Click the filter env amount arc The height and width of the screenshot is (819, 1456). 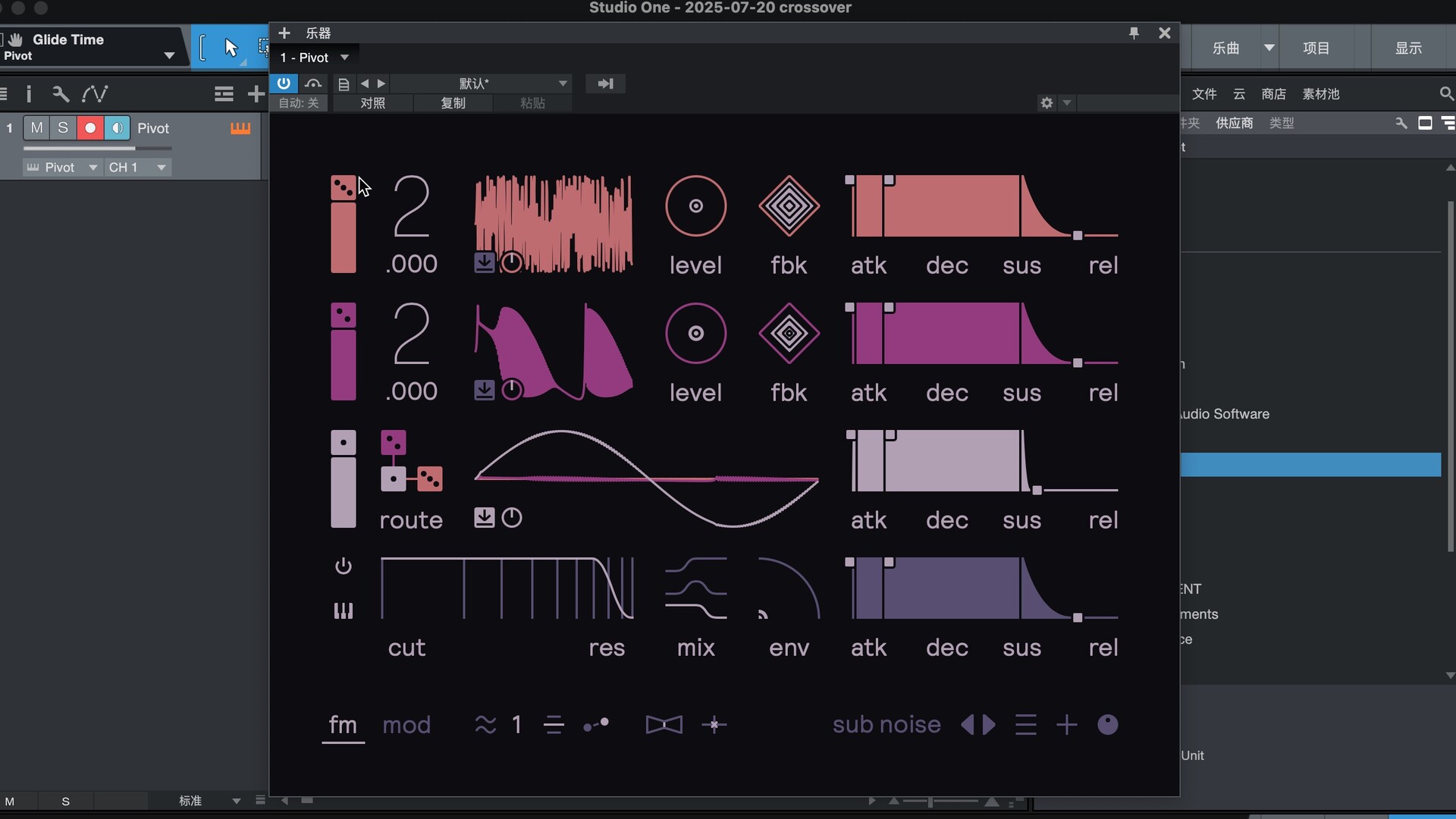coord(789,588)
